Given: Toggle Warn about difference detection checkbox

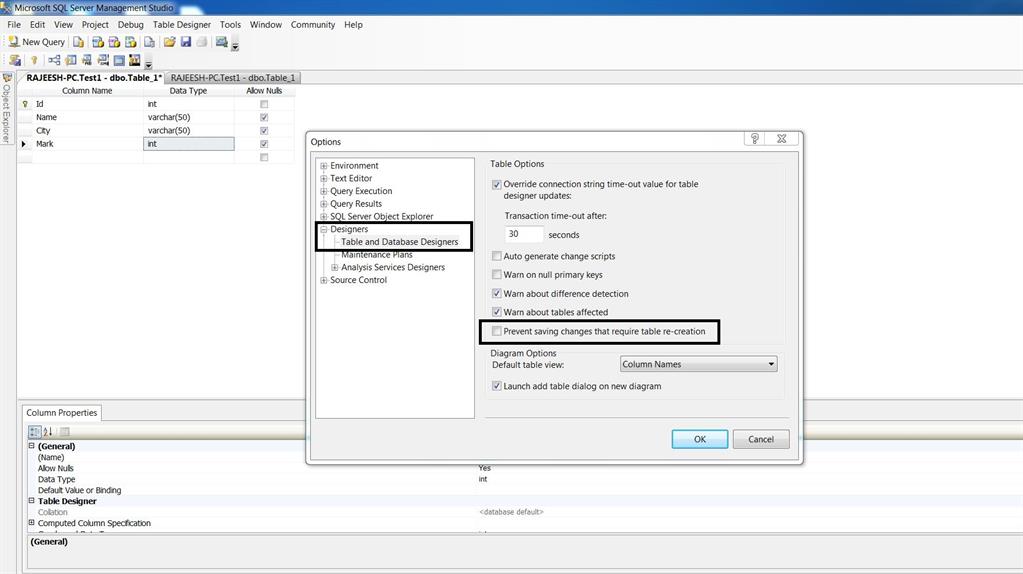Looking at the screenshot, I should 496,294.
